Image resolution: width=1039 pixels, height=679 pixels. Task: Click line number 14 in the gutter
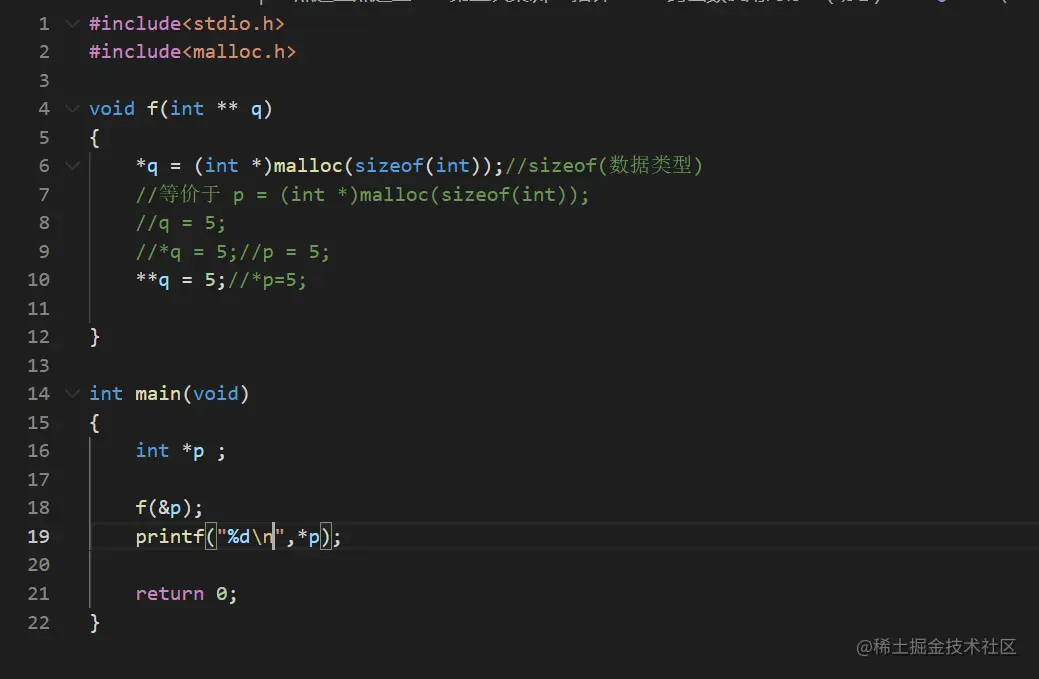tap(38, 393)
